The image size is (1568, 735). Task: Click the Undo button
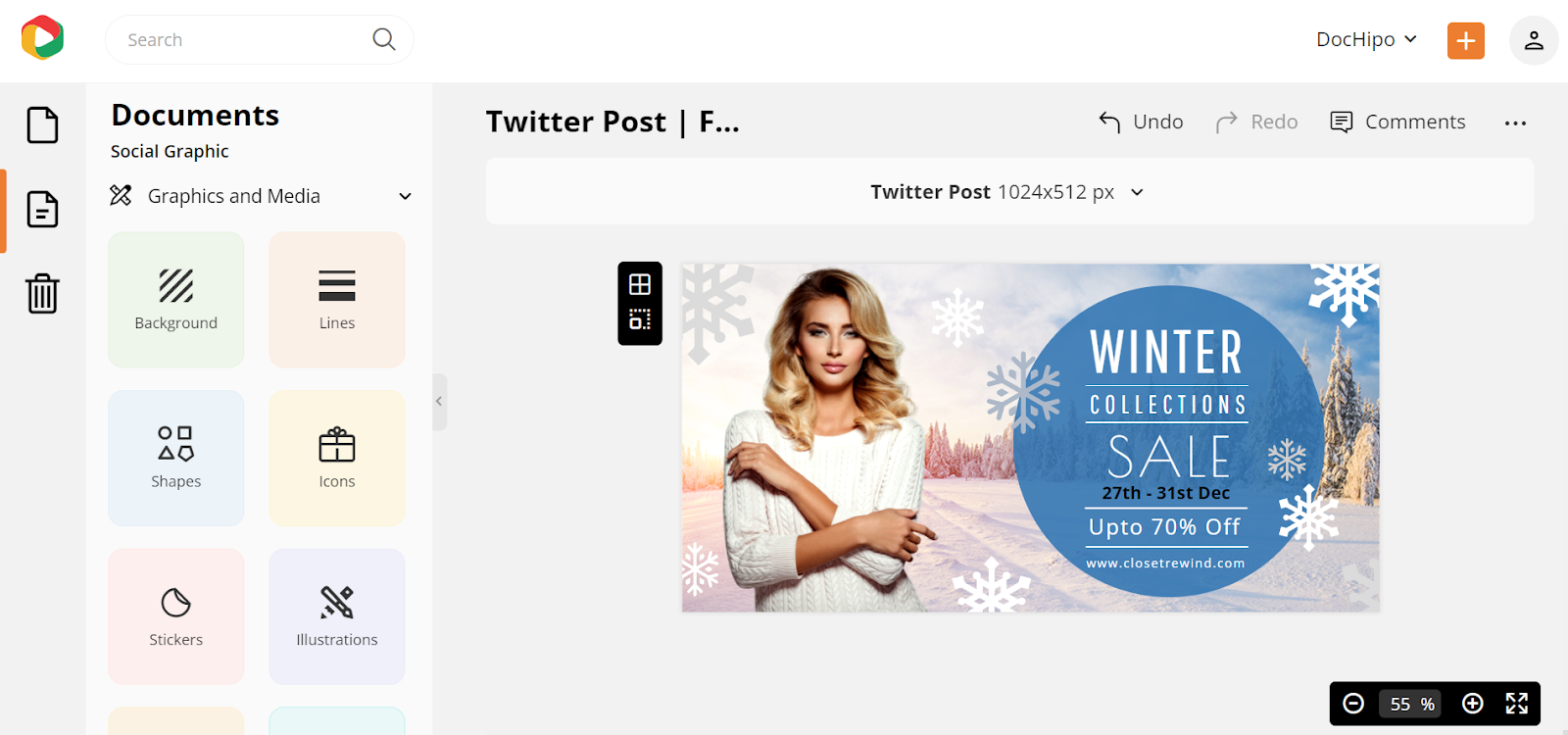click(1141, 122)
